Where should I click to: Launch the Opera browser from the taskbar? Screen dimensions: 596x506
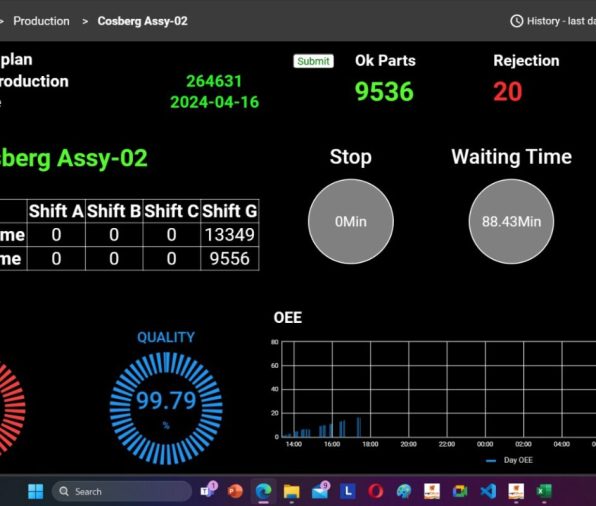click(376, 491)
